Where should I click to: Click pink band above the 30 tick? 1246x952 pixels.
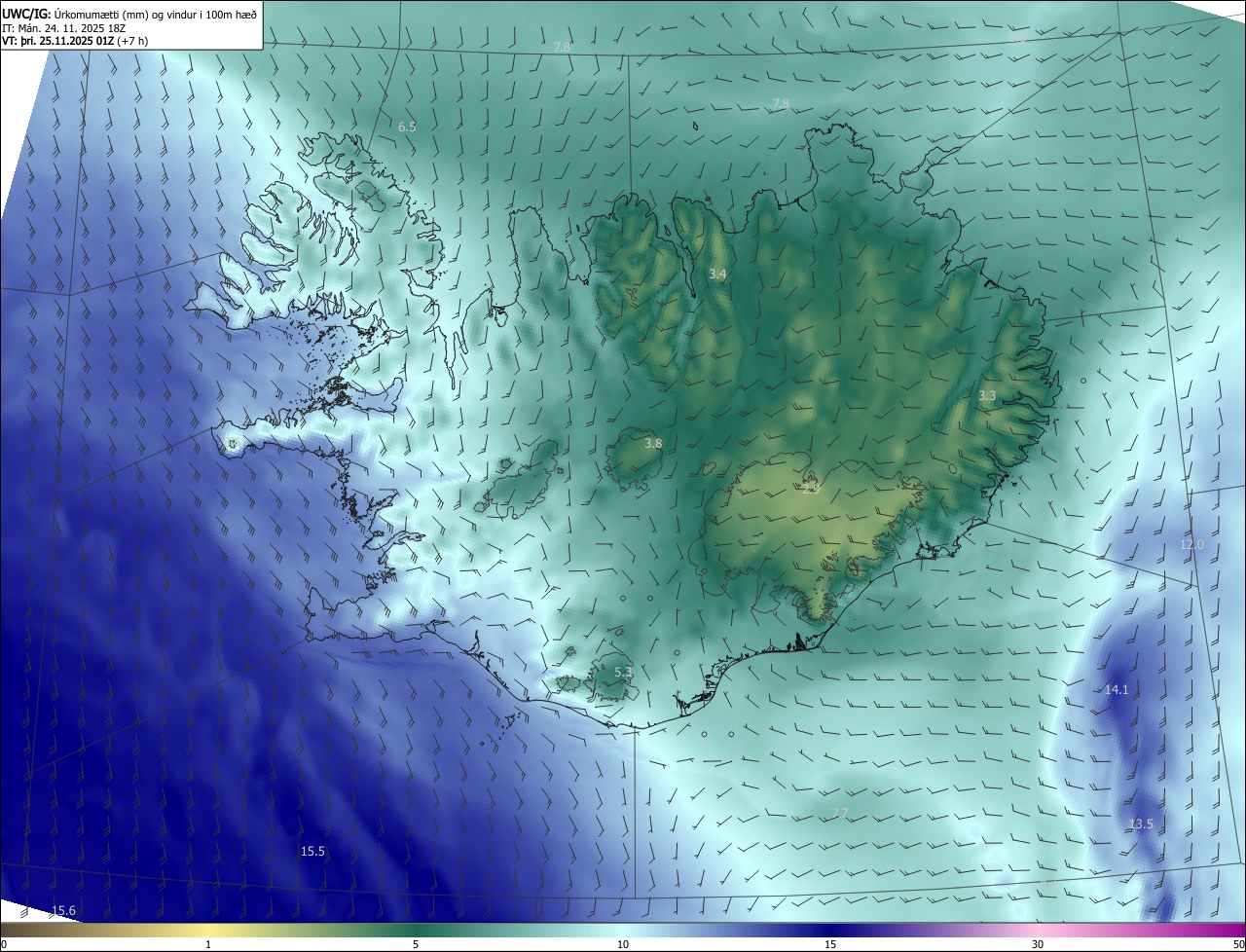1038,932
